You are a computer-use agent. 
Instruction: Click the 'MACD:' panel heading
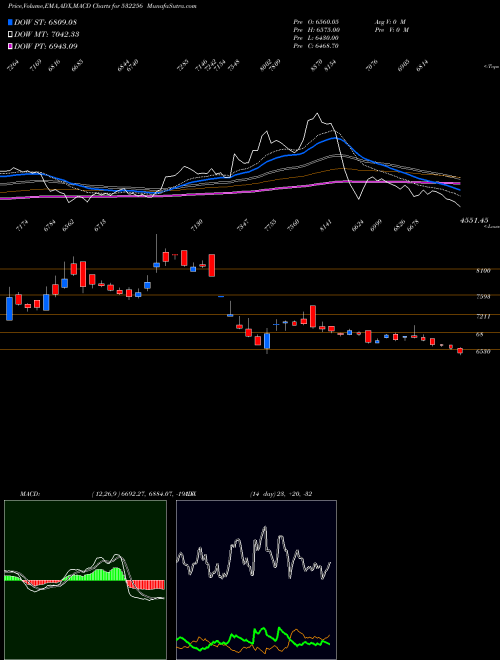click(29, 494)
